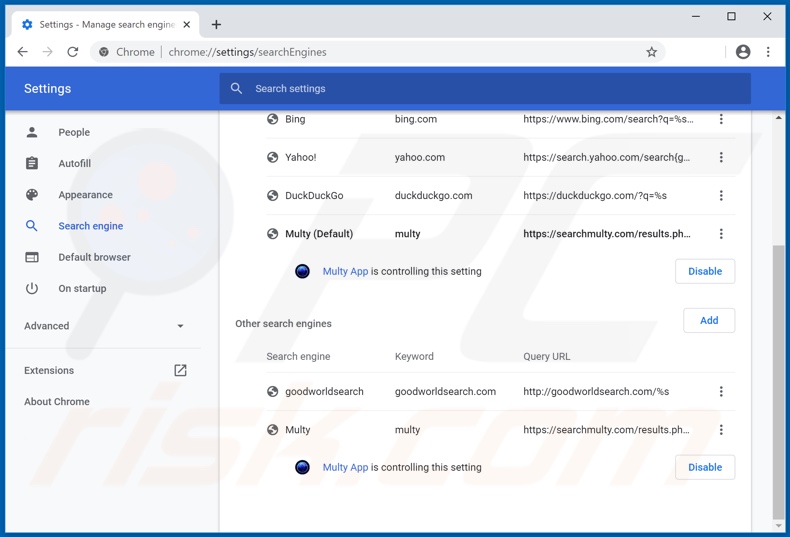Click the site info icon in address bar
Screen dimensions: 790x537
click(104, 52)
